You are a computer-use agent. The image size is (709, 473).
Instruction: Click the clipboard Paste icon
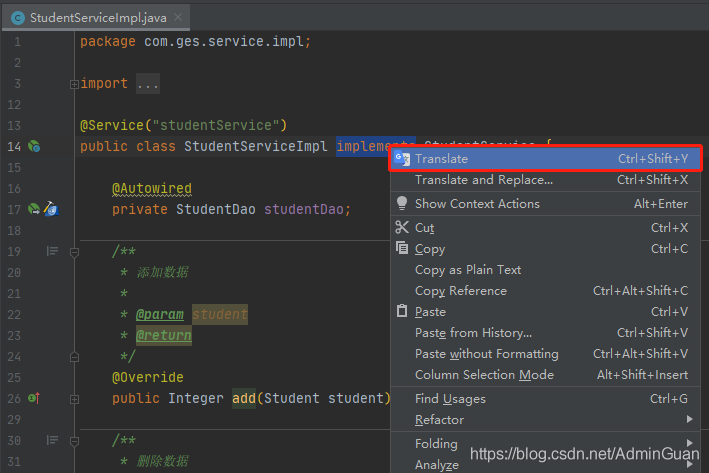click(402, 311)
